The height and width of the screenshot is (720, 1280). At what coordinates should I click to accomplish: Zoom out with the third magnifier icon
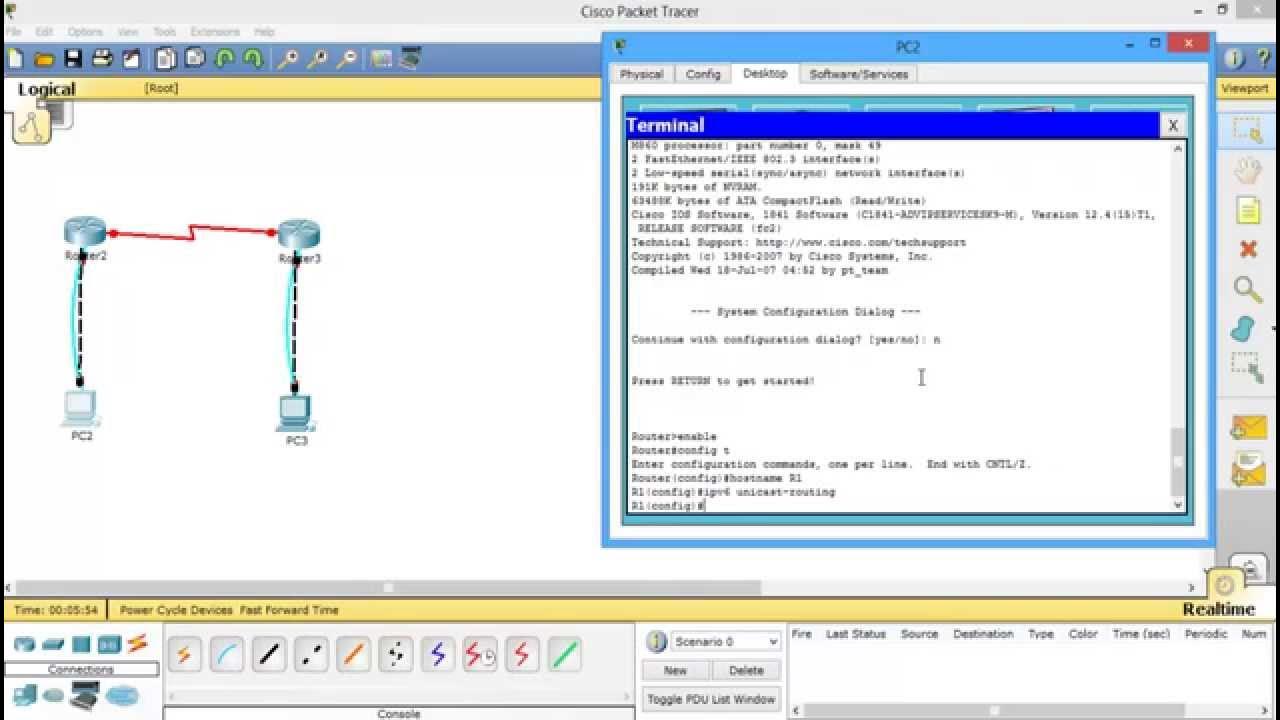346,59
